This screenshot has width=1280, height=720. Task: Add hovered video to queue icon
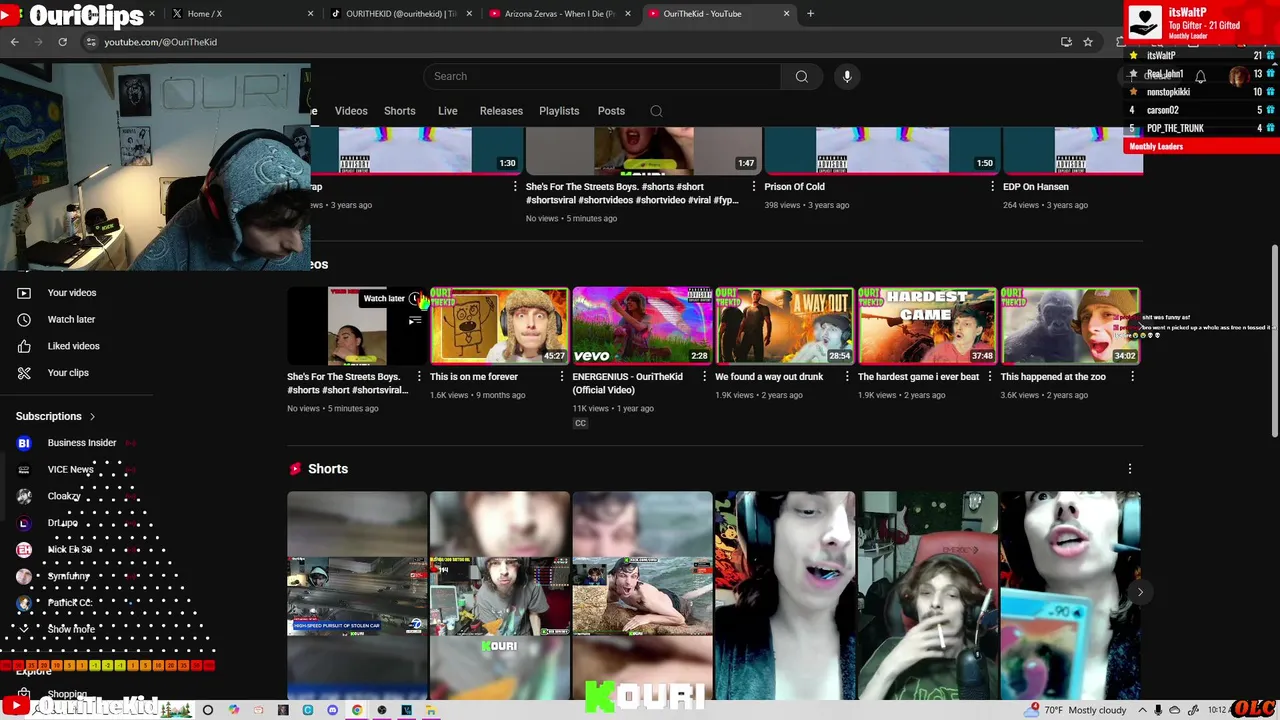(415, 320)
